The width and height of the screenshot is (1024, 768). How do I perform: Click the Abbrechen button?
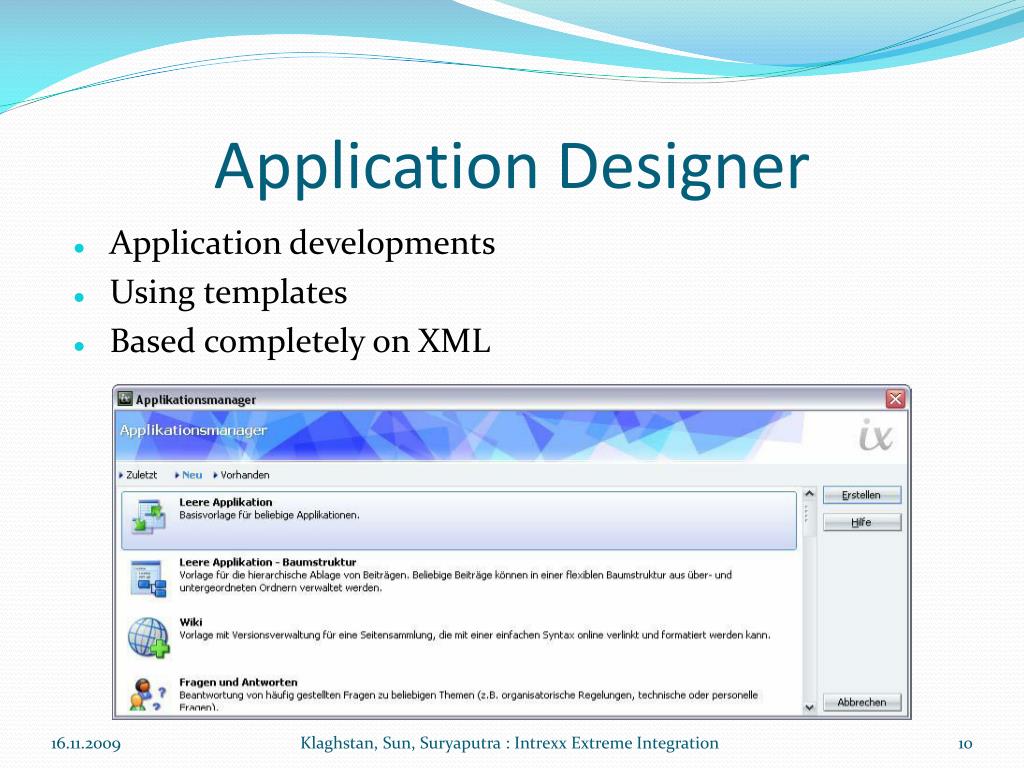[x=861, y=702]
